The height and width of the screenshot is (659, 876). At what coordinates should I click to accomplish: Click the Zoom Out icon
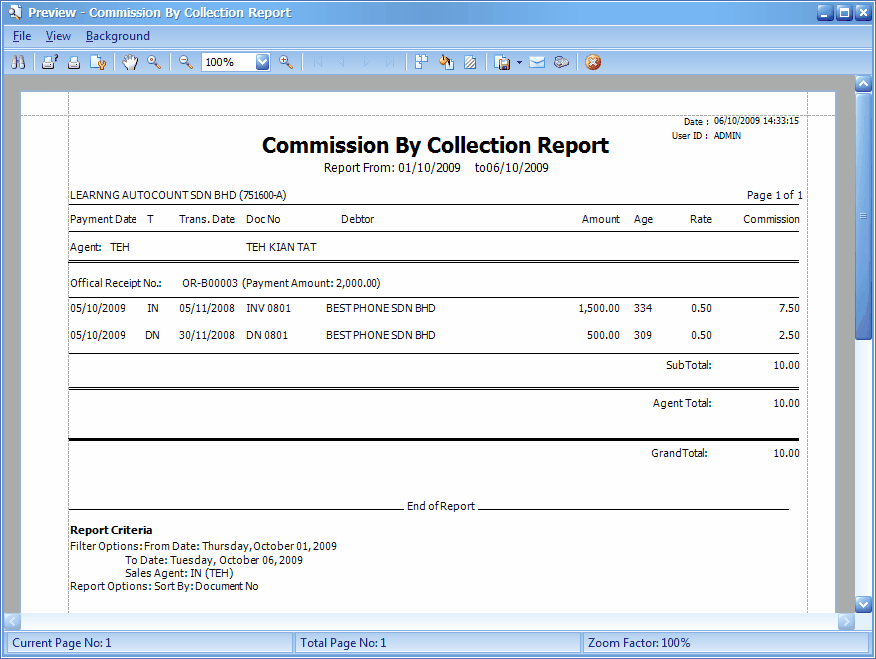[185, 62]
